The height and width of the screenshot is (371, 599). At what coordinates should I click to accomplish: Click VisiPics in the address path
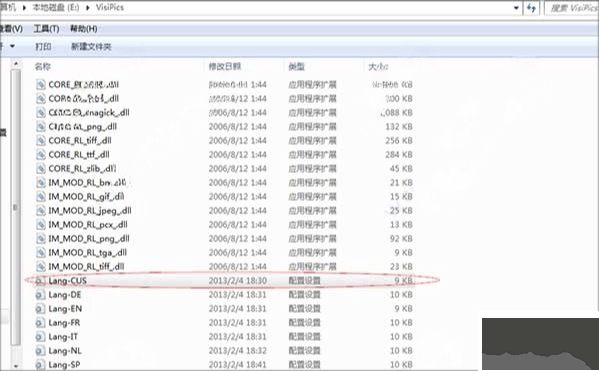110,8
